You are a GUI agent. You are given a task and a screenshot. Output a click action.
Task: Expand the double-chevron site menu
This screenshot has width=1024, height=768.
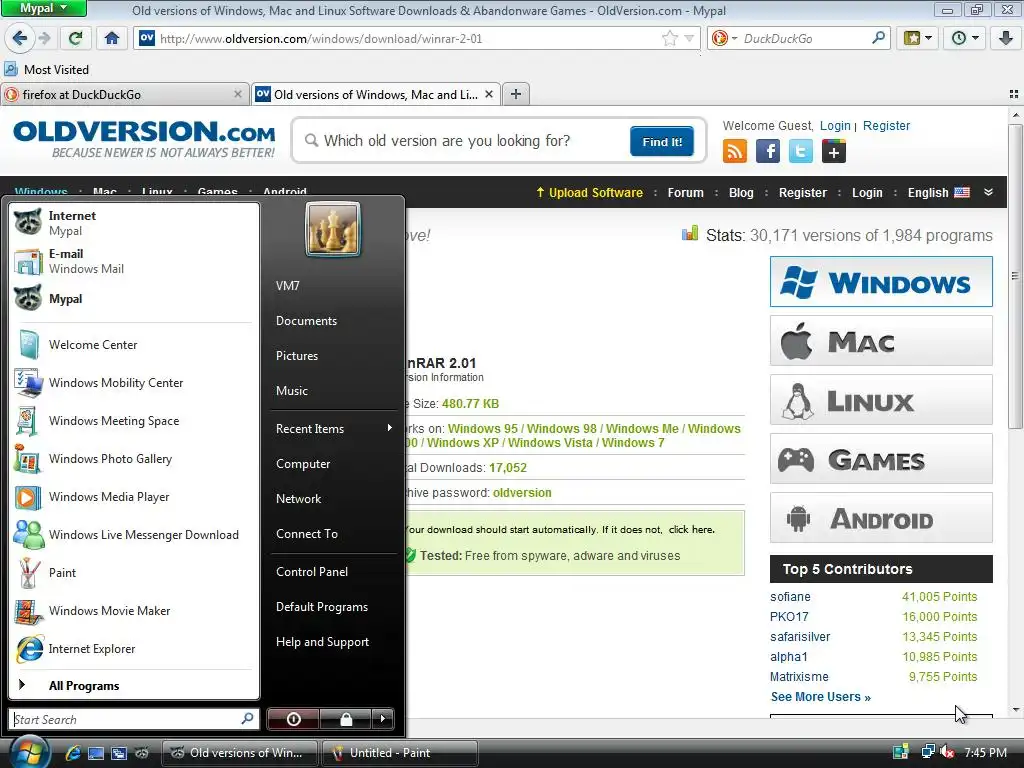(x=988, y=192)
